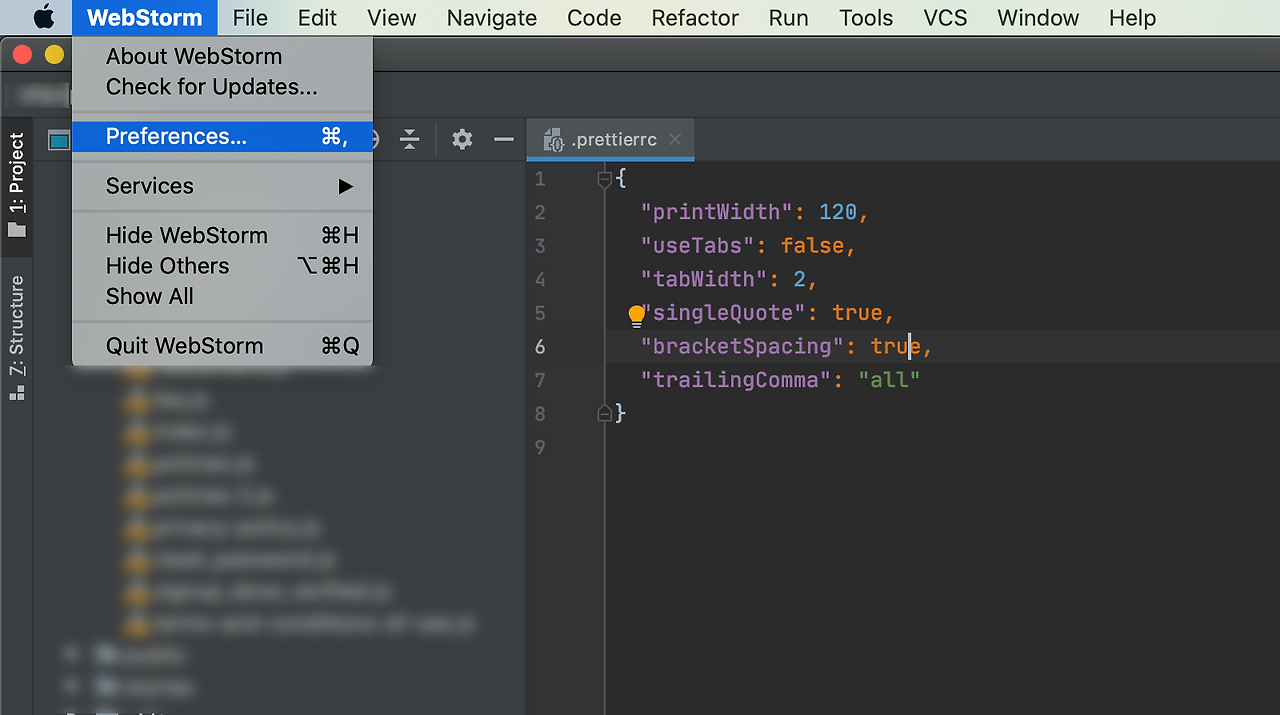The width and height of the screenshot is (1280, 715).
Task: Click the "useTabs" key
Action: coord(696,246)
